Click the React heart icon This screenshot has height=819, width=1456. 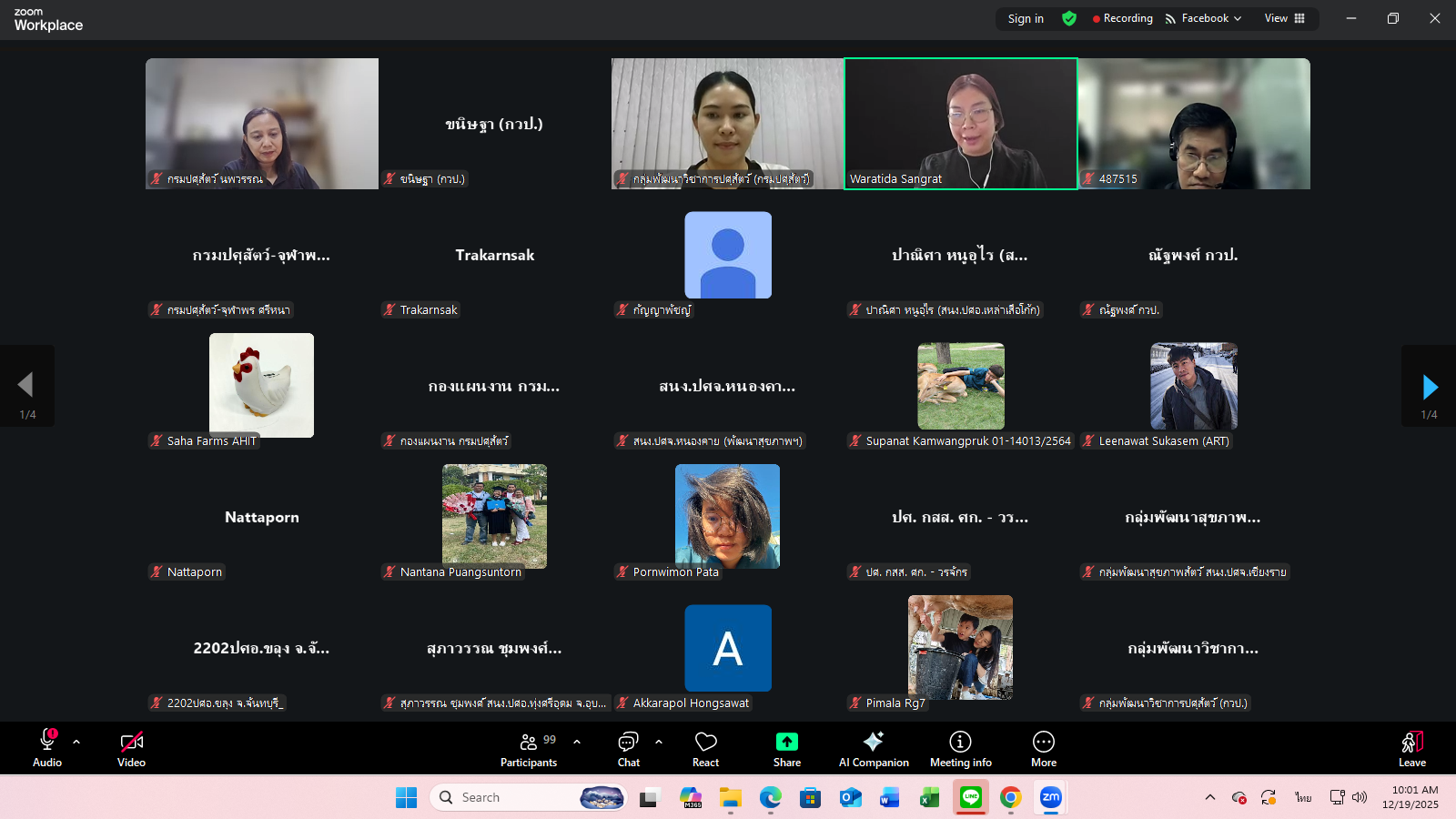[x=705, y=749]
